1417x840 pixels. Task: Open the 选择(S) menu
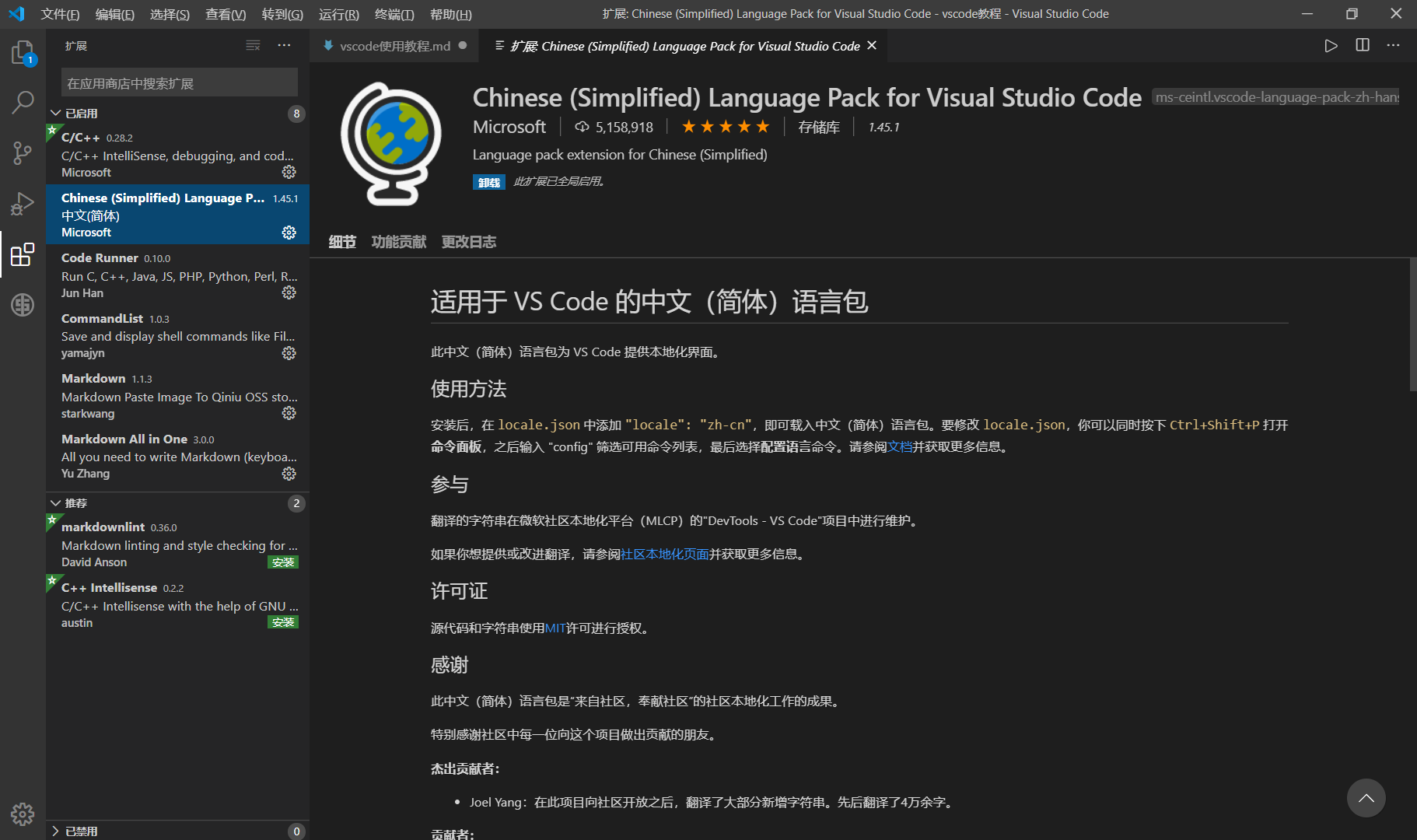170,14
